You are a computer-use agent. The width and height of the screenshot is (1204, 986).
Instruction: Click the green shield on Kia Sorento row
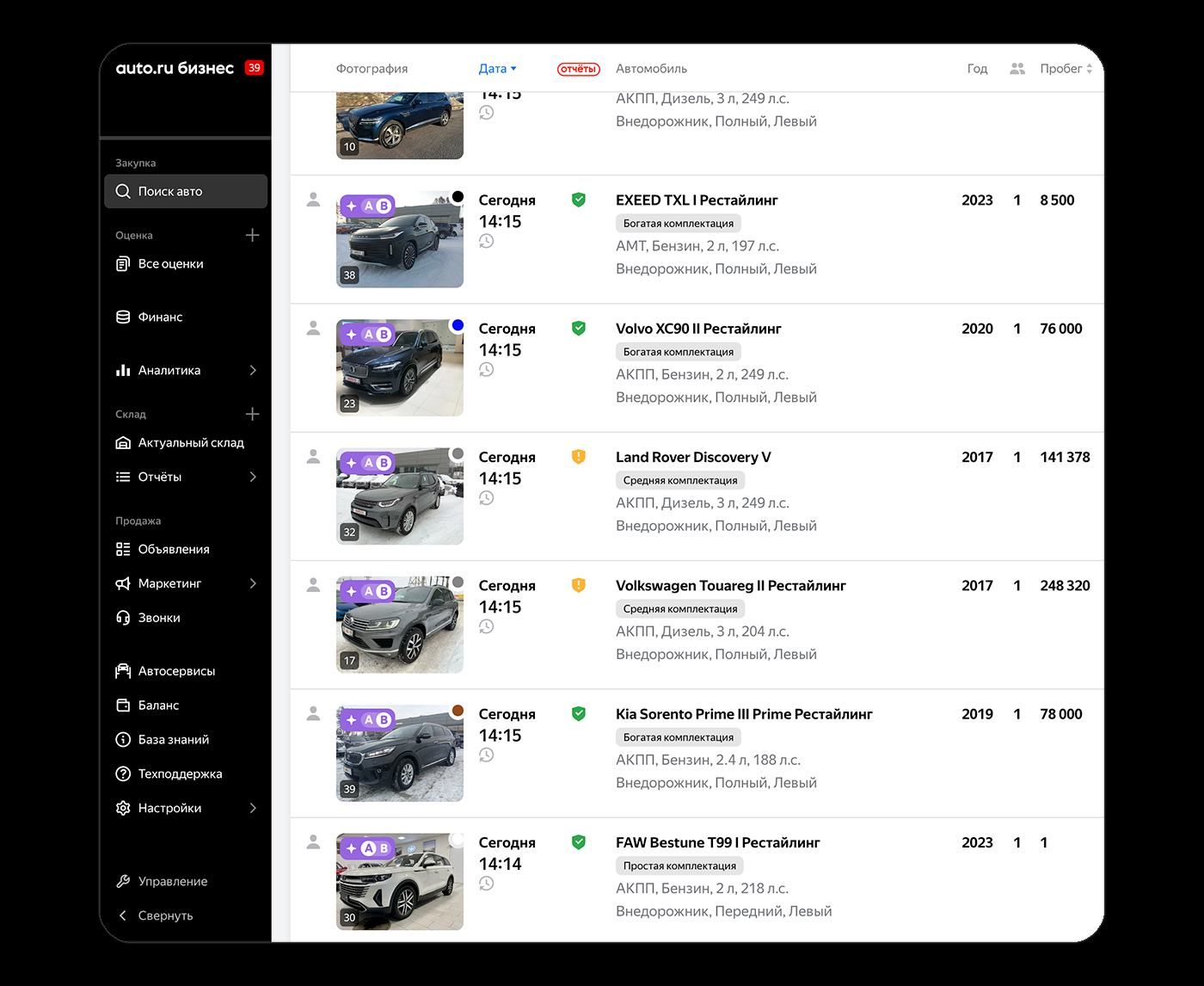click(x=579, y=714)
